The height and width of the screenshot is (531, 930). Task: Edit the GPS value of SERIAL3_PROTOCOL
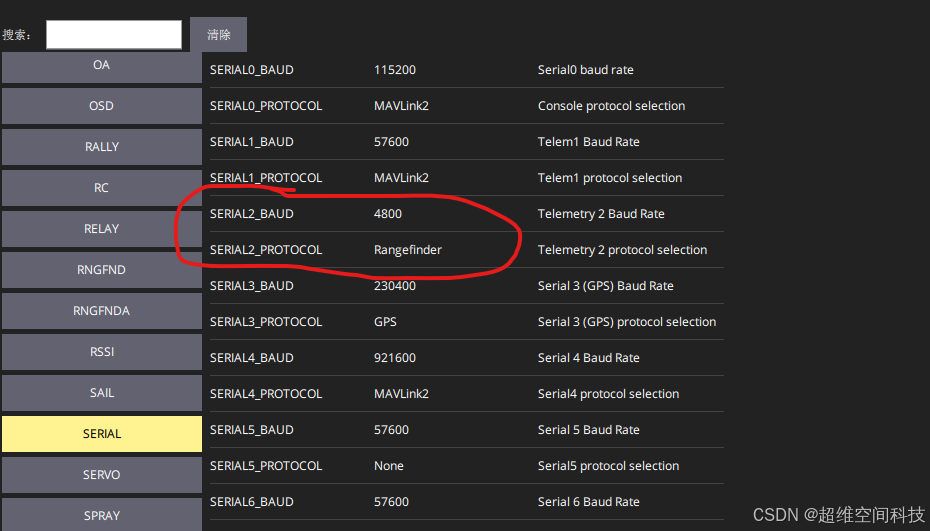[x=385, y=322]
